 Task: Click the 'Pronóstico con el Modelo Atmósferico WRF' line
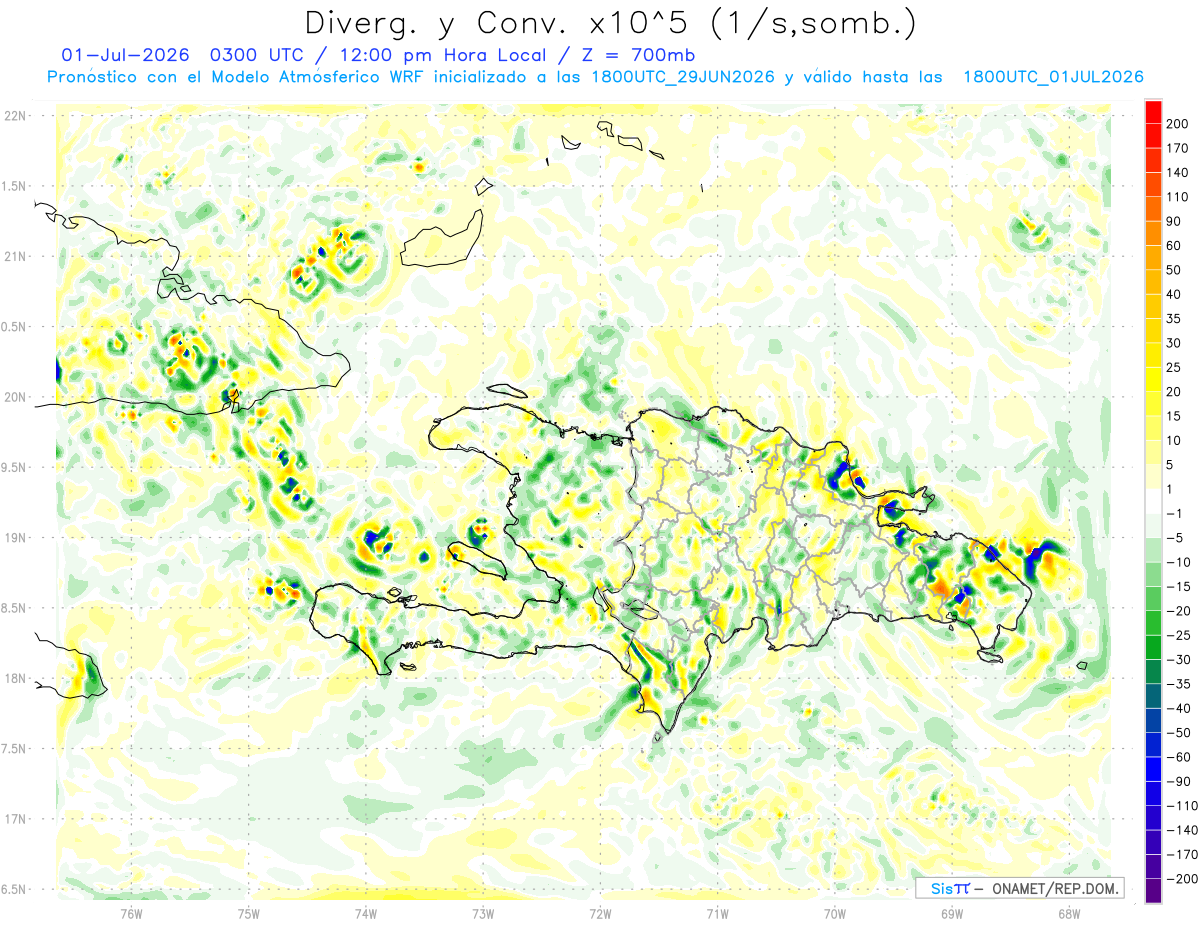[237, 77]
